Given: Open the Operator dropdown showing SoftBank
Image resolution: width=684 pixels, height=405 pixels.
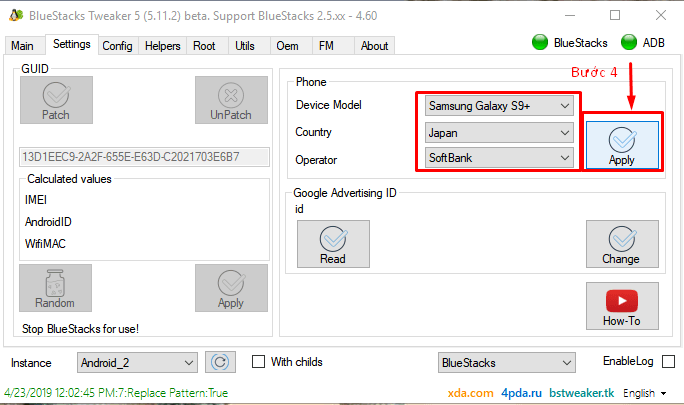Looking at the screenshot, I should [x=499, y=158].
